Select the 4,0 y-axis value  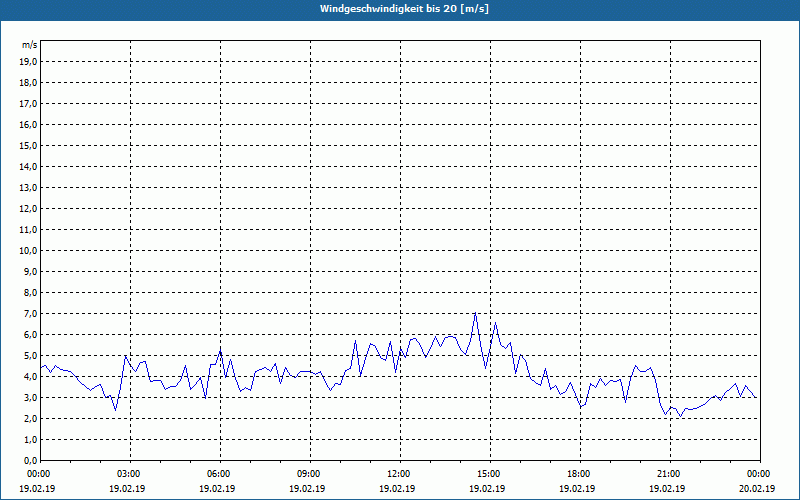[31, 377]
